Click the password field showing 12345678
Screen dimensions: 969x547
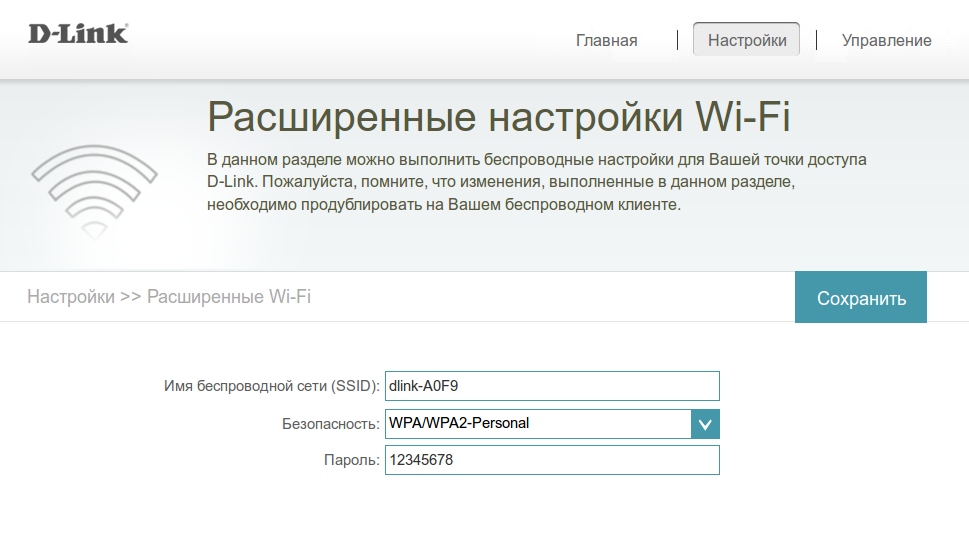click(x=551, y=460)
